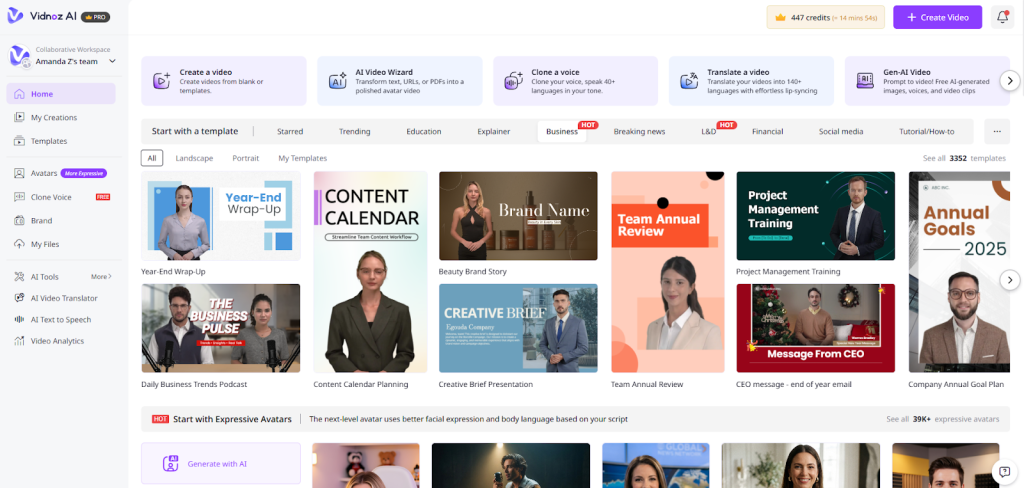Switch to the Education template tab
Viewport: 1024px width, 488px height.
[x=423, y=131]
